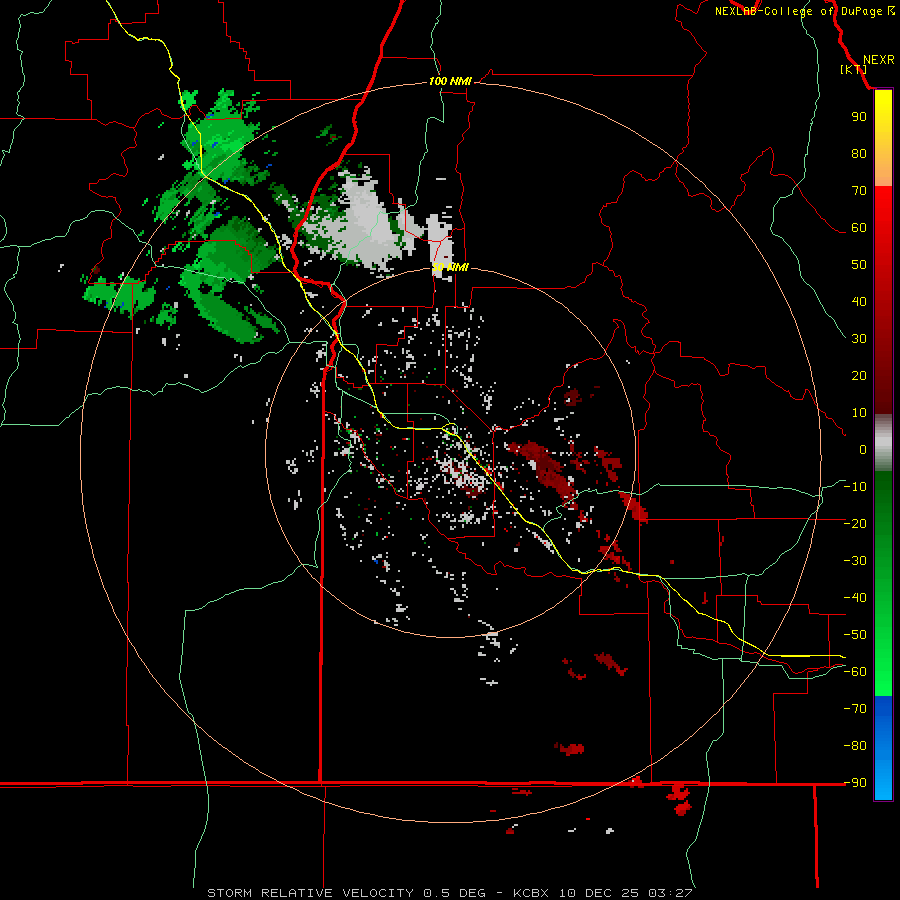Click the KCBX station identifier
The width and height of the screenshot is (900, 900).
pos(531,893)
